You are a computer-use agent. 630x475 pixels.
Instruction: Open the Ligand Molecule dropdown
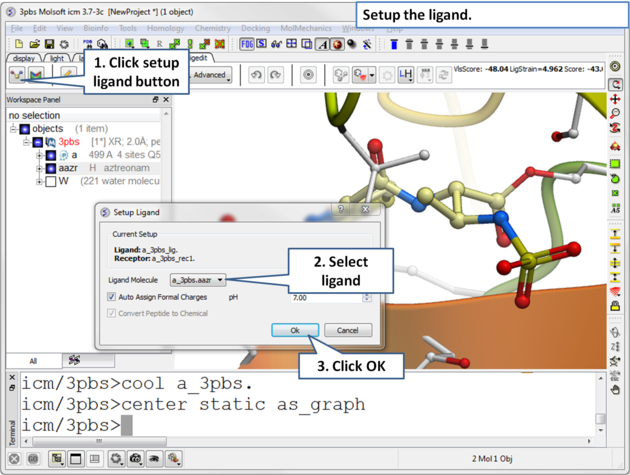tap(198, 280)
